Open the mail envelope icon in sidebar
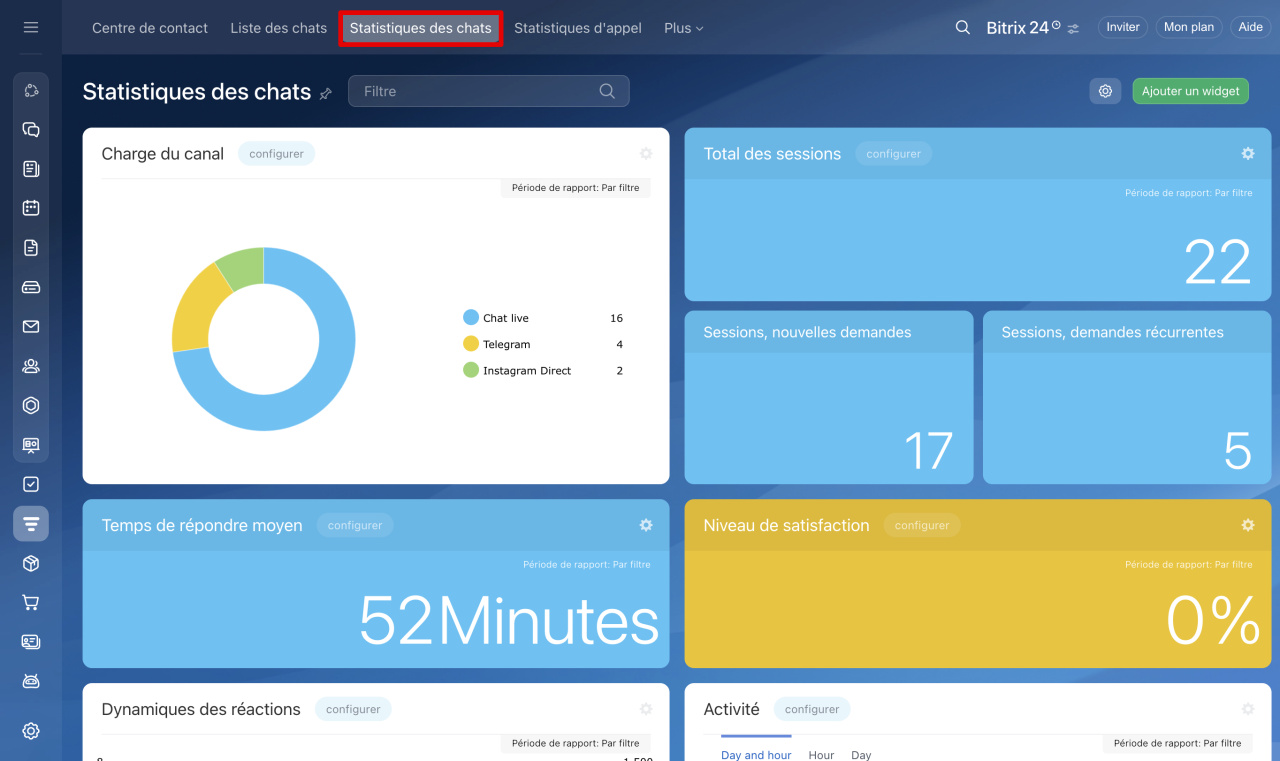The image size is (1280, 761). [31, 327]
